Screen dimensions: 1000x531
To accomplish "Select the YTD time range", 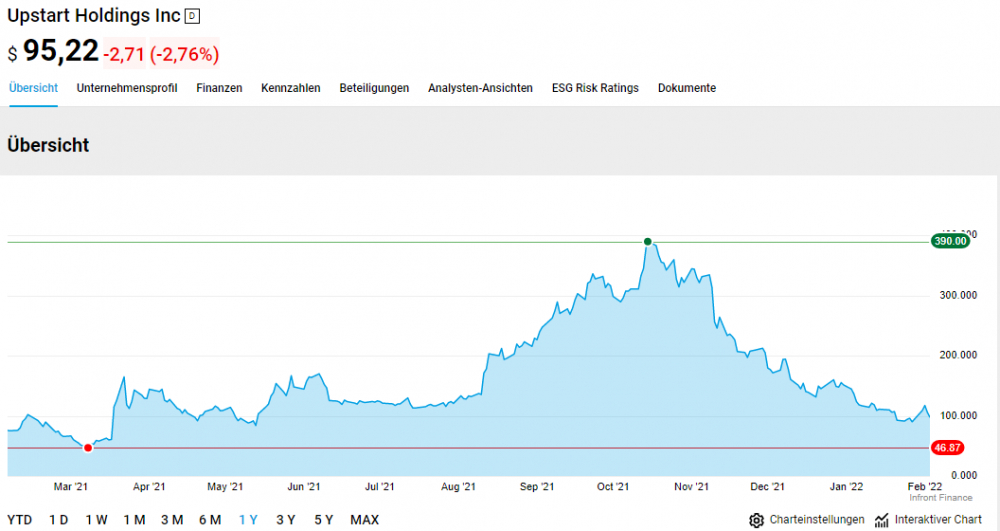I will (x=20, y=520).
